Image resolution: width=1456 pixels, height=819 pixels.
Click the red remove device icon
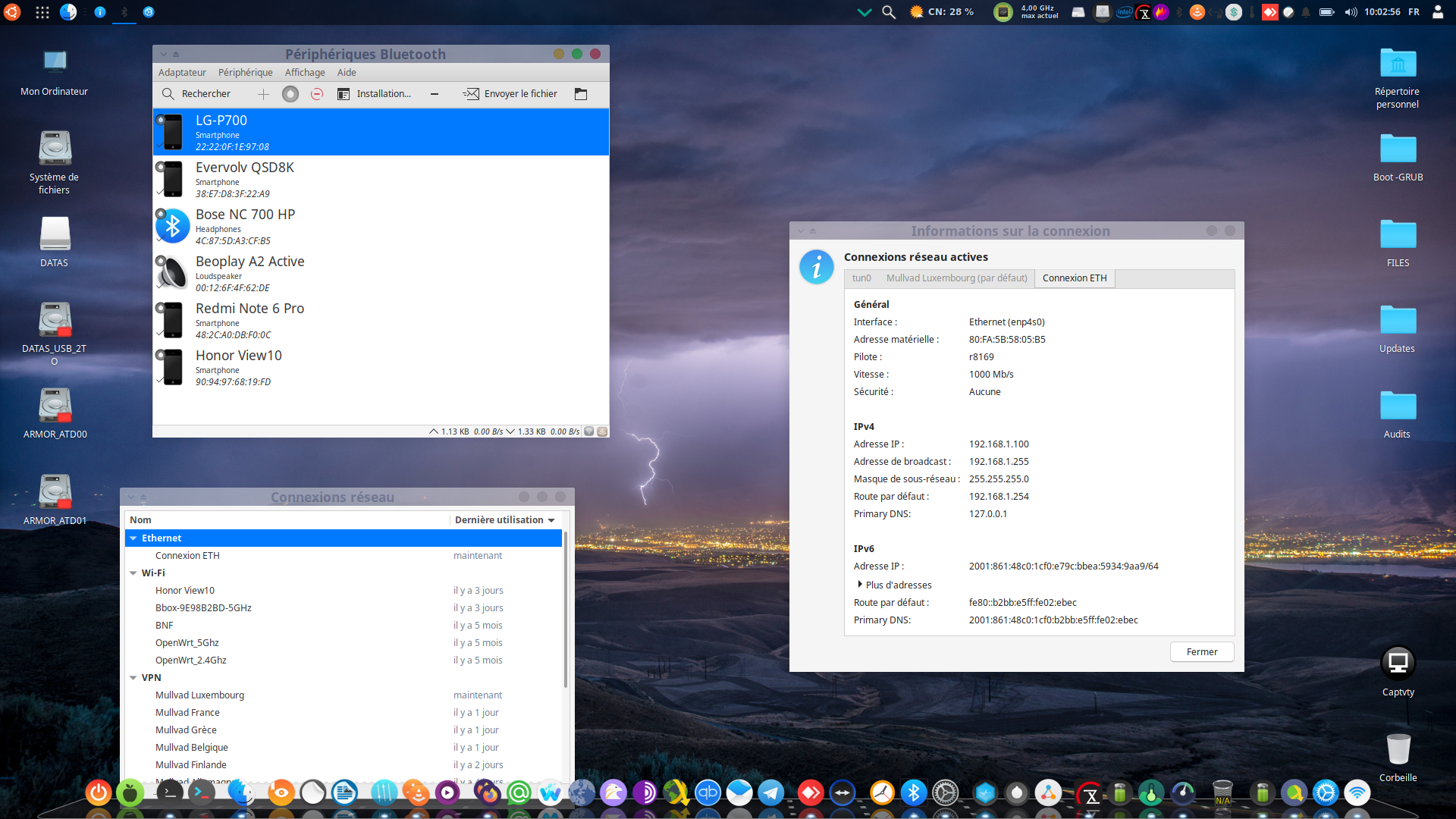317,94
